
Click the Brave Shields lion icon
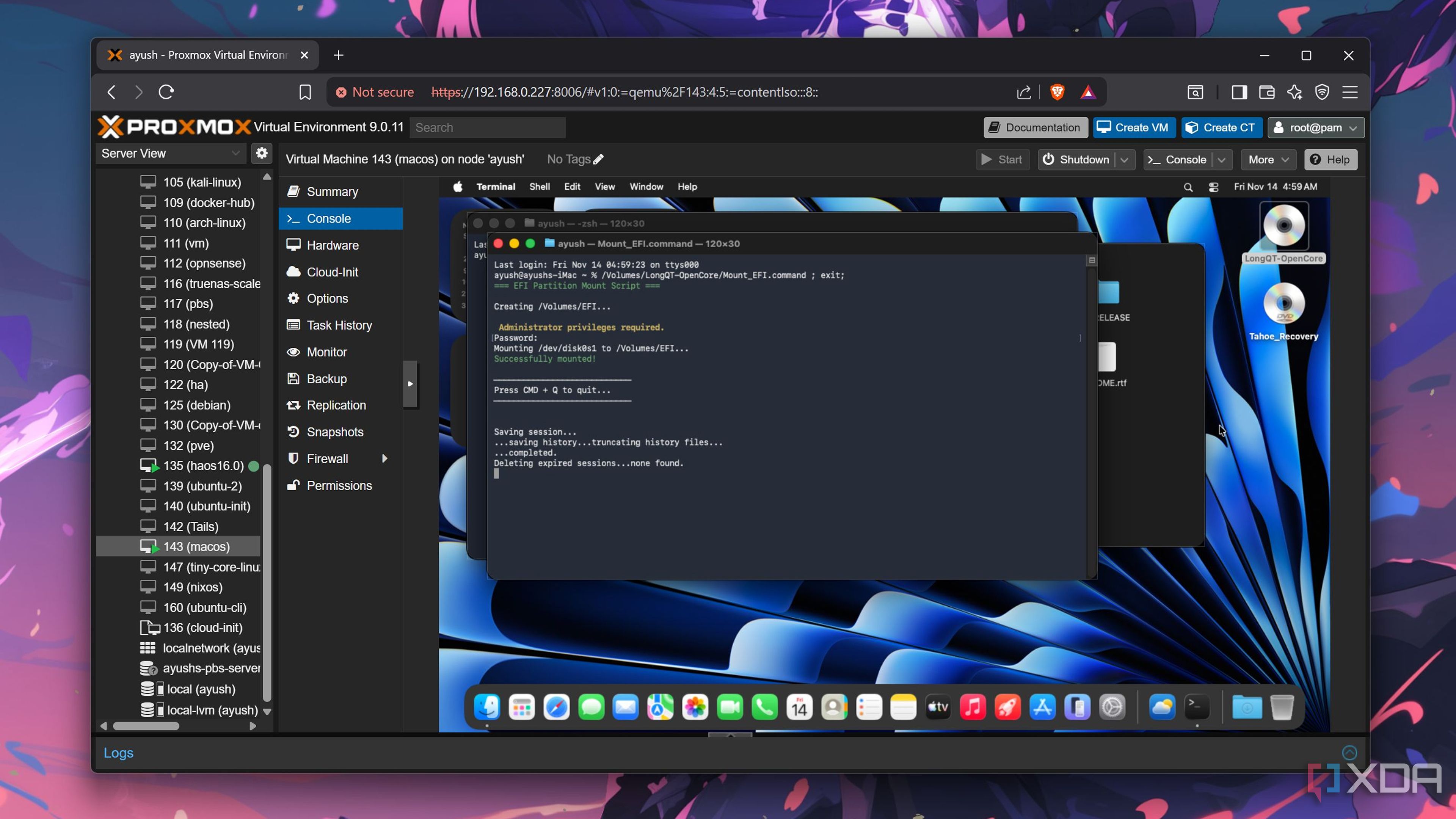point(1057,92)
